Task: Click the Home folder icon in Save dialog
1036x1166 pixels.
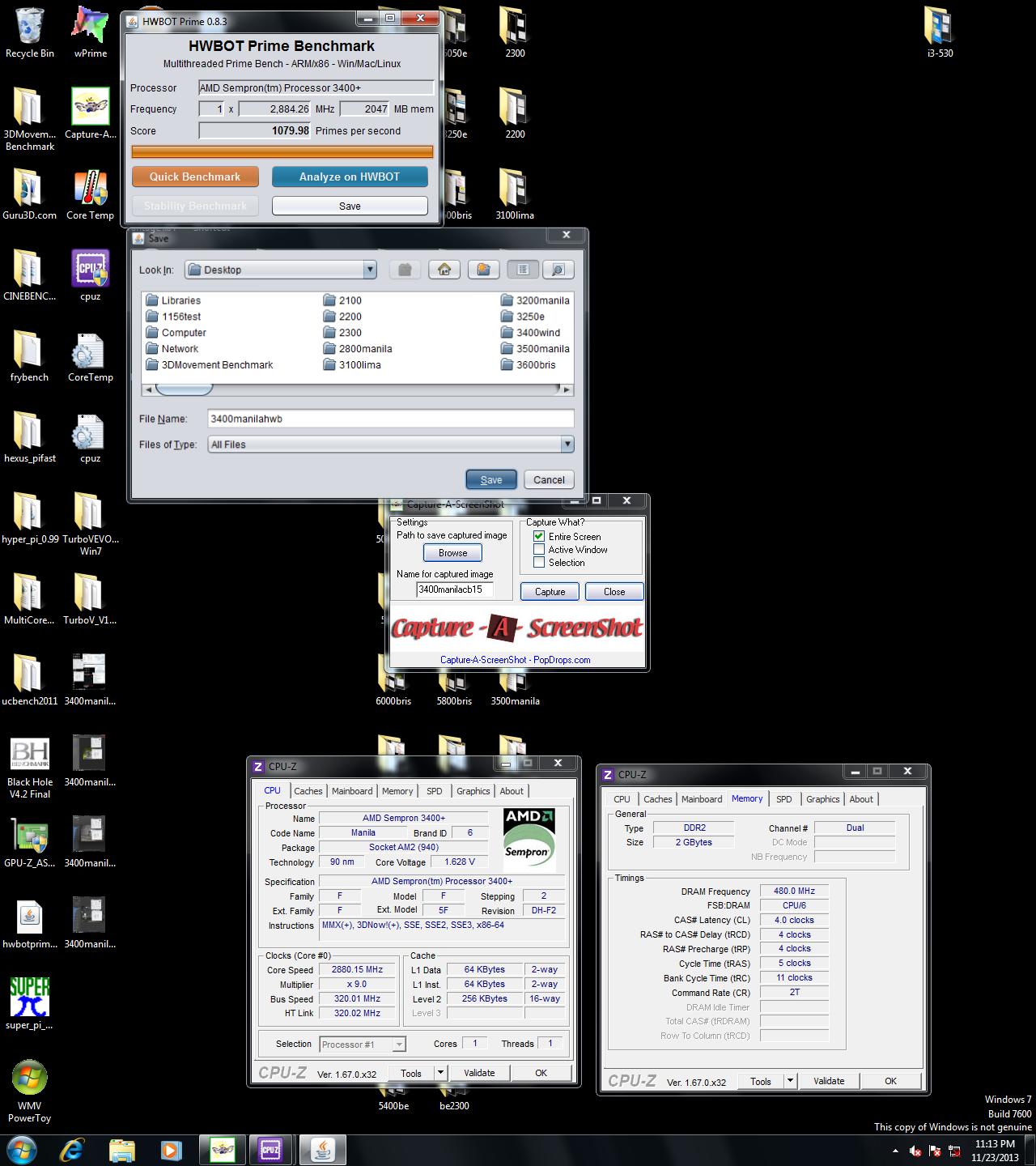Action: point(444,270)
